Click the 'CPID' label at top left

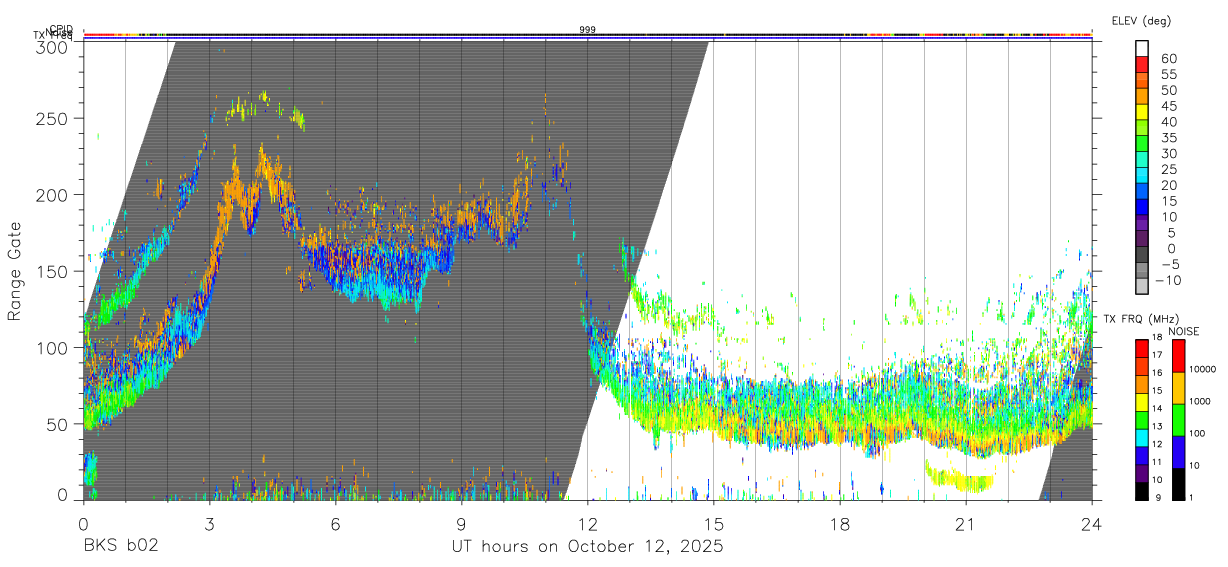coord(60,29)
